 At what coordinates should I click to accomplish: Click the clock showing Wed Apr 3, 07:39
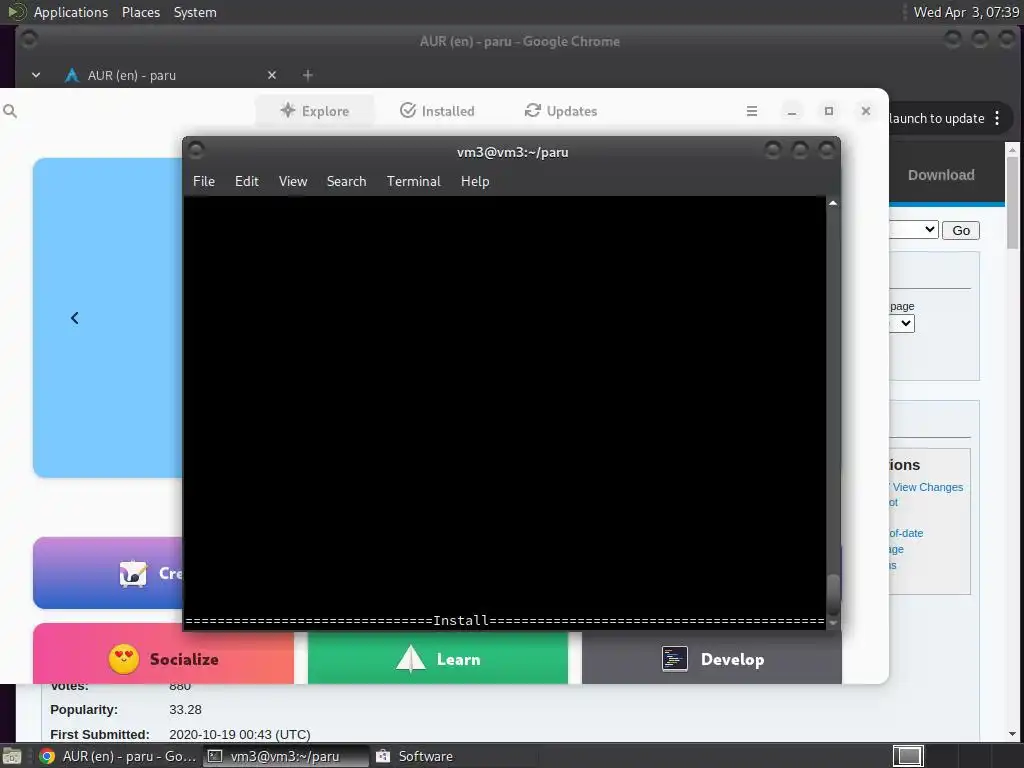tap(966, 12)
